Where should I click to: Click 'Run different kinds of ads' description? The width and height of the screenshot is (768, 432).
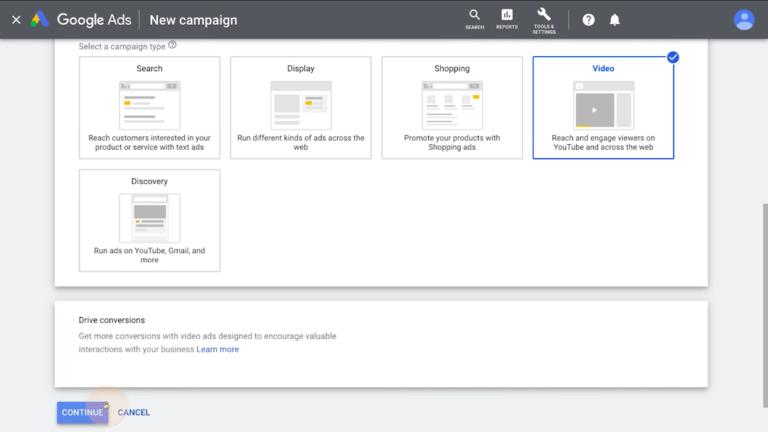tap(301, 143)
